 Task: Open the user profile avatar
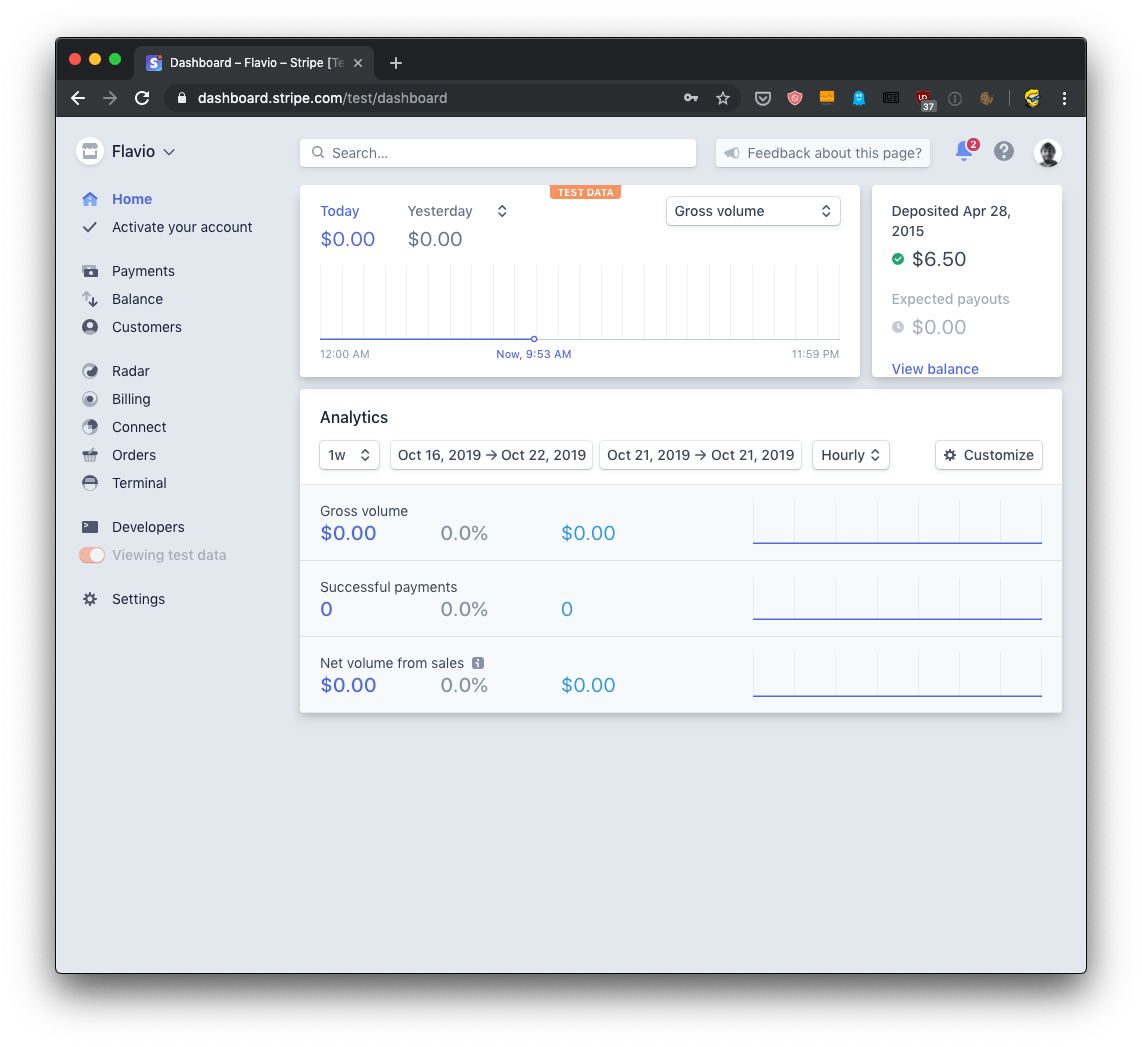click(1047, 153)
